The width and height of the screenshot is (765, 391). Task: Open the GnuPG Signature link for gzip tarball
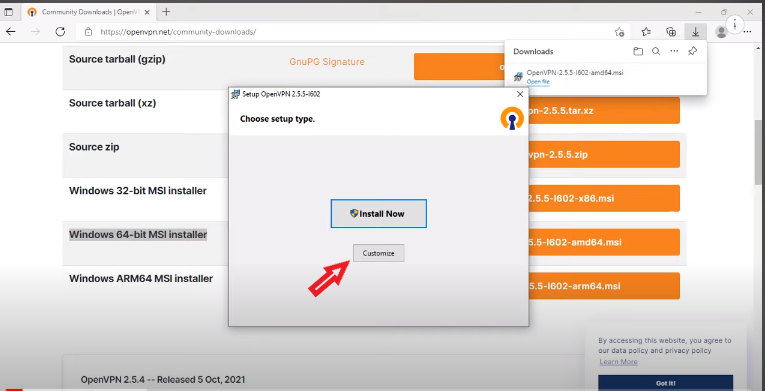coord(327,62)
